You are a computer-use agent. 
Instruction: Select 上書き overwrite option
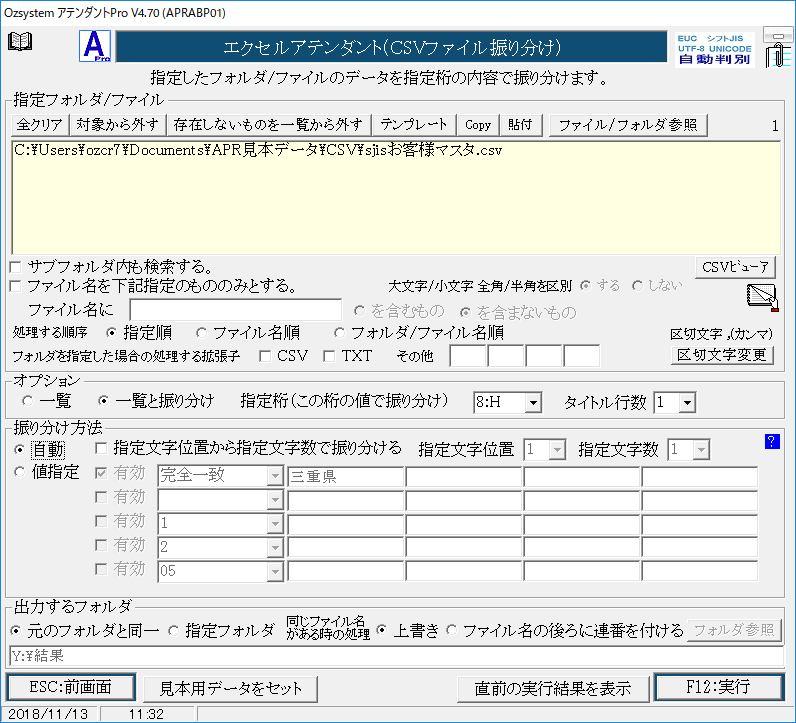(381, 631)
